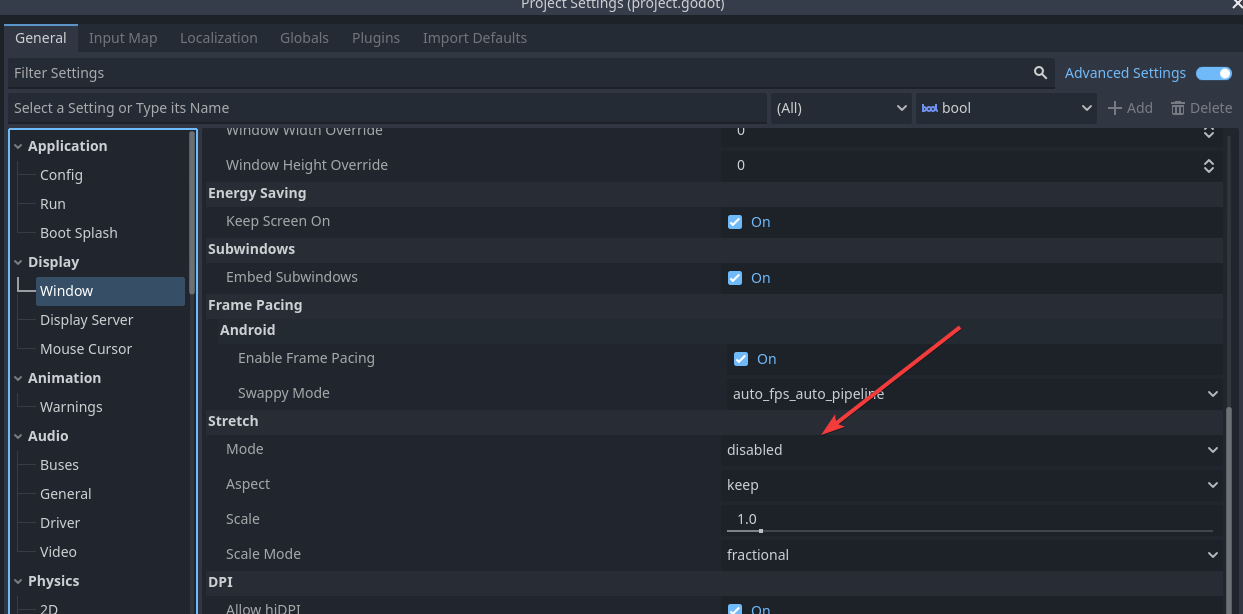The width and height of the screenshot is (1243, 614).
Task: Uncheck Enable Frame Pacing checkbox
Action: pos(741,359)
